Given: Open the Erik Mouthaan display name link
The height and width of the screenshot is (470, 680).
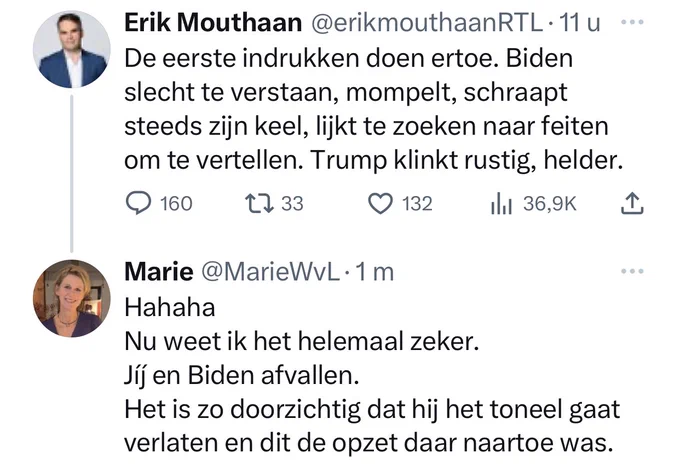Looking at the screenshot, I should point(213,23).
